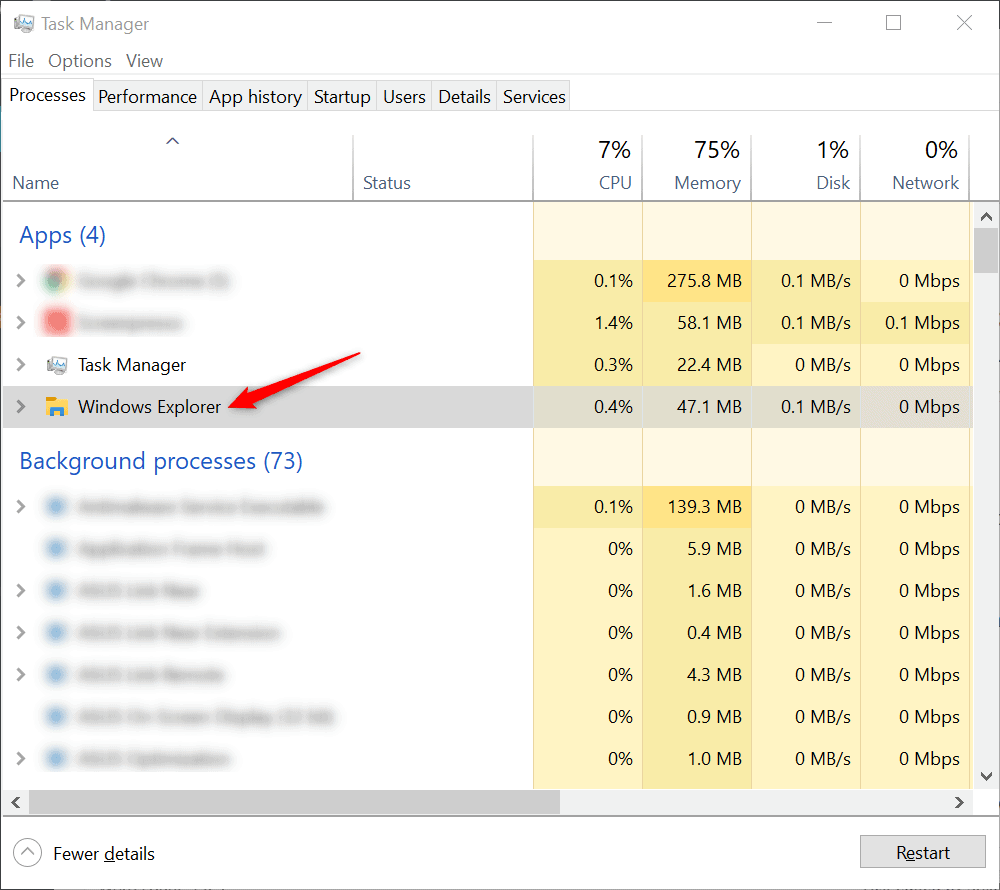The image size is (1000, 890).
Task: Click the red blurred icon in the 58.1 MB row
Action: (56, 323)
